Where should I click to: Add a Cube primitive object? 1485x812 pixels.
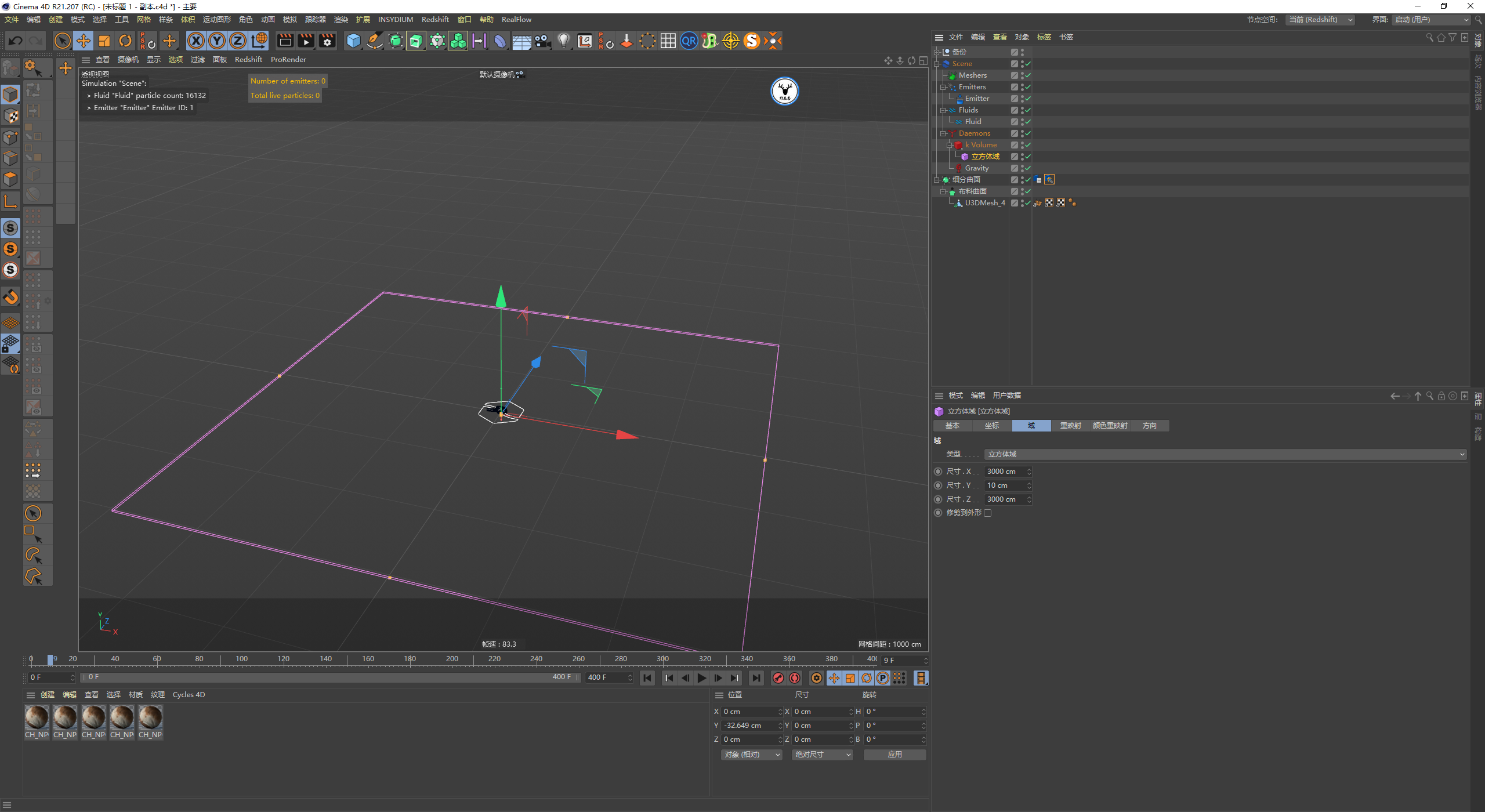coord(353,41)
